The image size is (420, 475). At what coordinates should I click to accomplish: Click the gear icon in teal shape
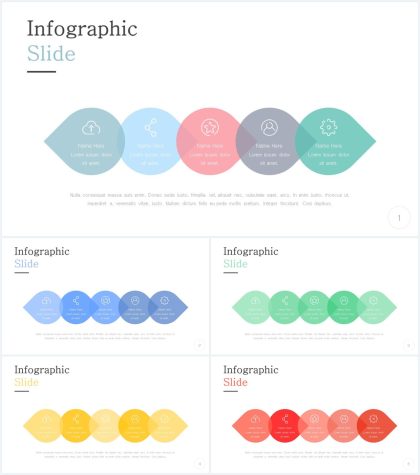coord(329,127)
